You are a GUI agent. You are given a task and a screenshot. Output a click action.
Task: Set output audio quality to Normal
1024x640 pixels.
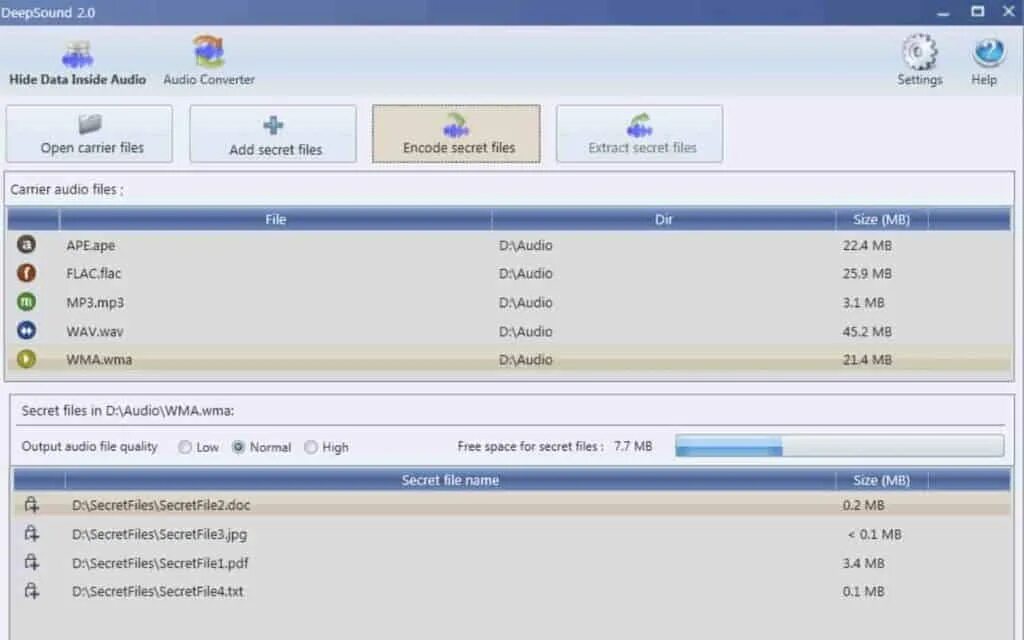point(261,447)
